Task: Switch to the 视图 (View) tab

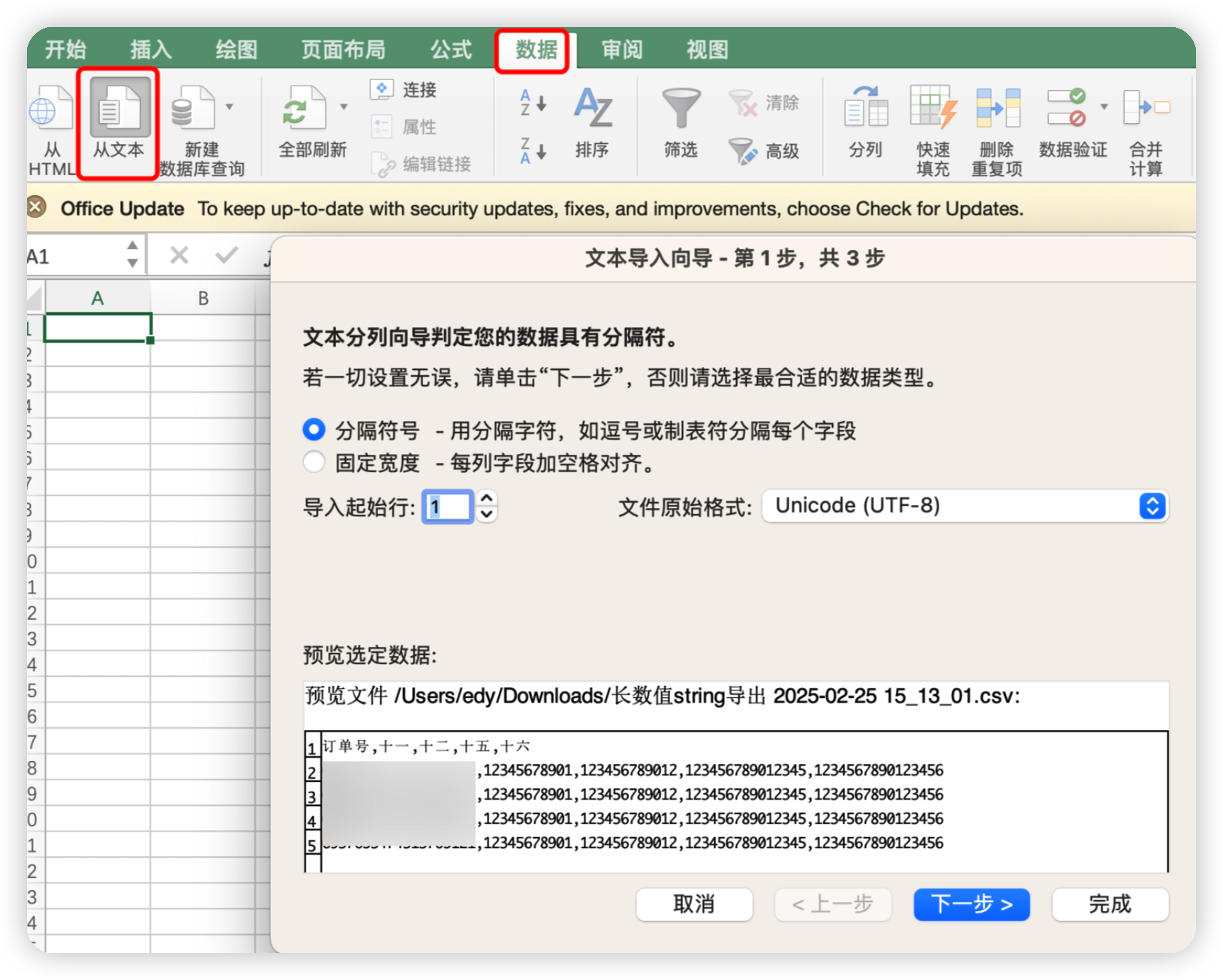Action: (x=708, y=50)
